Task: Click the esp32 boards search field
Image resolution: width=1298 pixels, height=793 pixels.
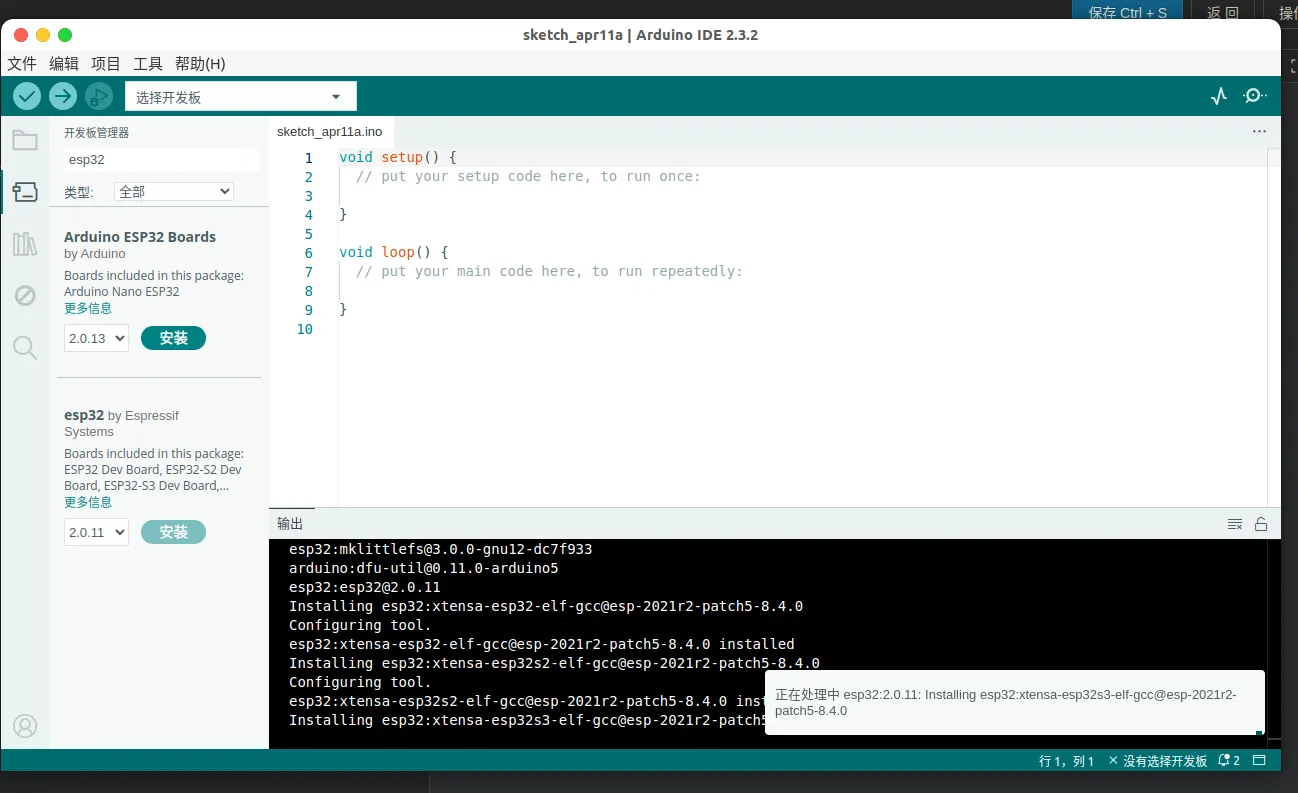Action: point(160,160)
